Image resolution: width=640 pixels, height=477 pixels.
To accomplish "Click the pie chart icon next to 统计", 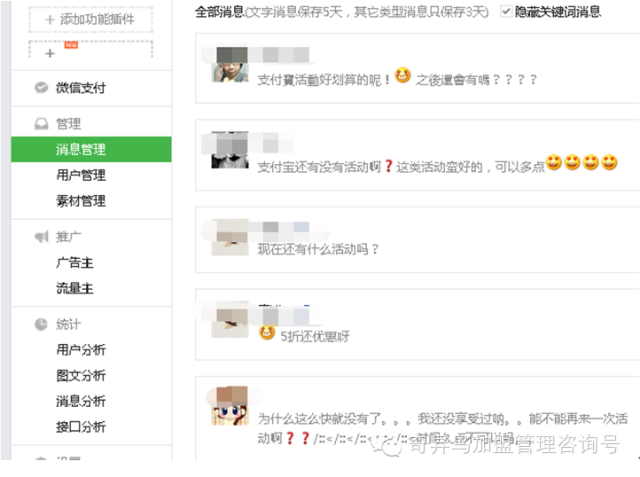I will pos(41,324).
